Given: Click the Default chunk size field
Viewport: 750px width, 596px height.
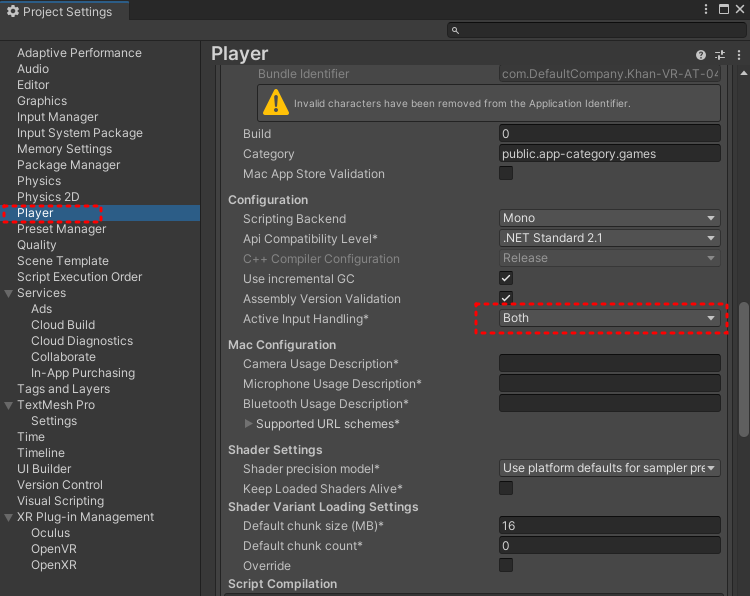Looking at the screenshot, I should (x=609, y=526).
